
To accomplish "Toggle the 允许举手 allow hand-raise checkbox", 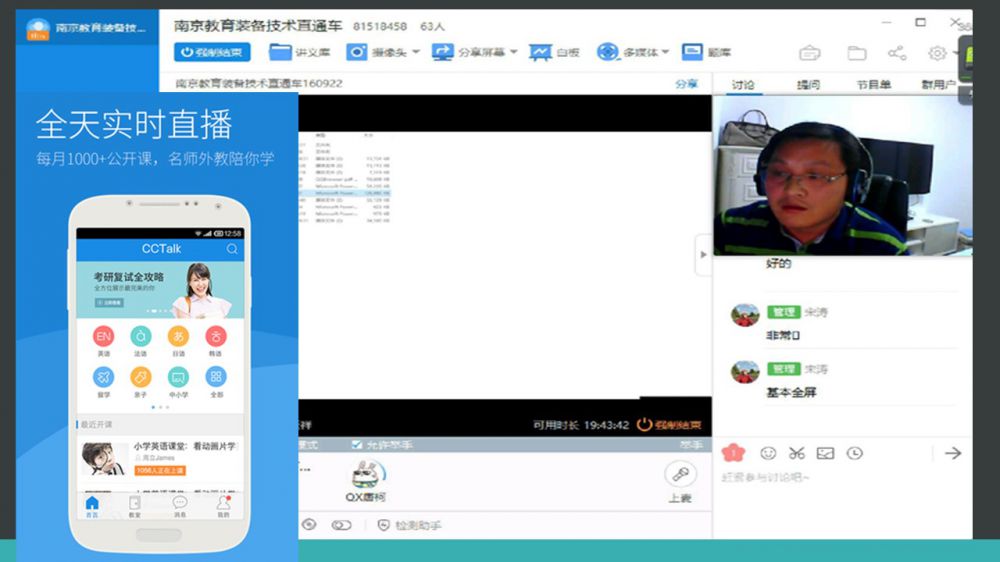I will 357,444.
